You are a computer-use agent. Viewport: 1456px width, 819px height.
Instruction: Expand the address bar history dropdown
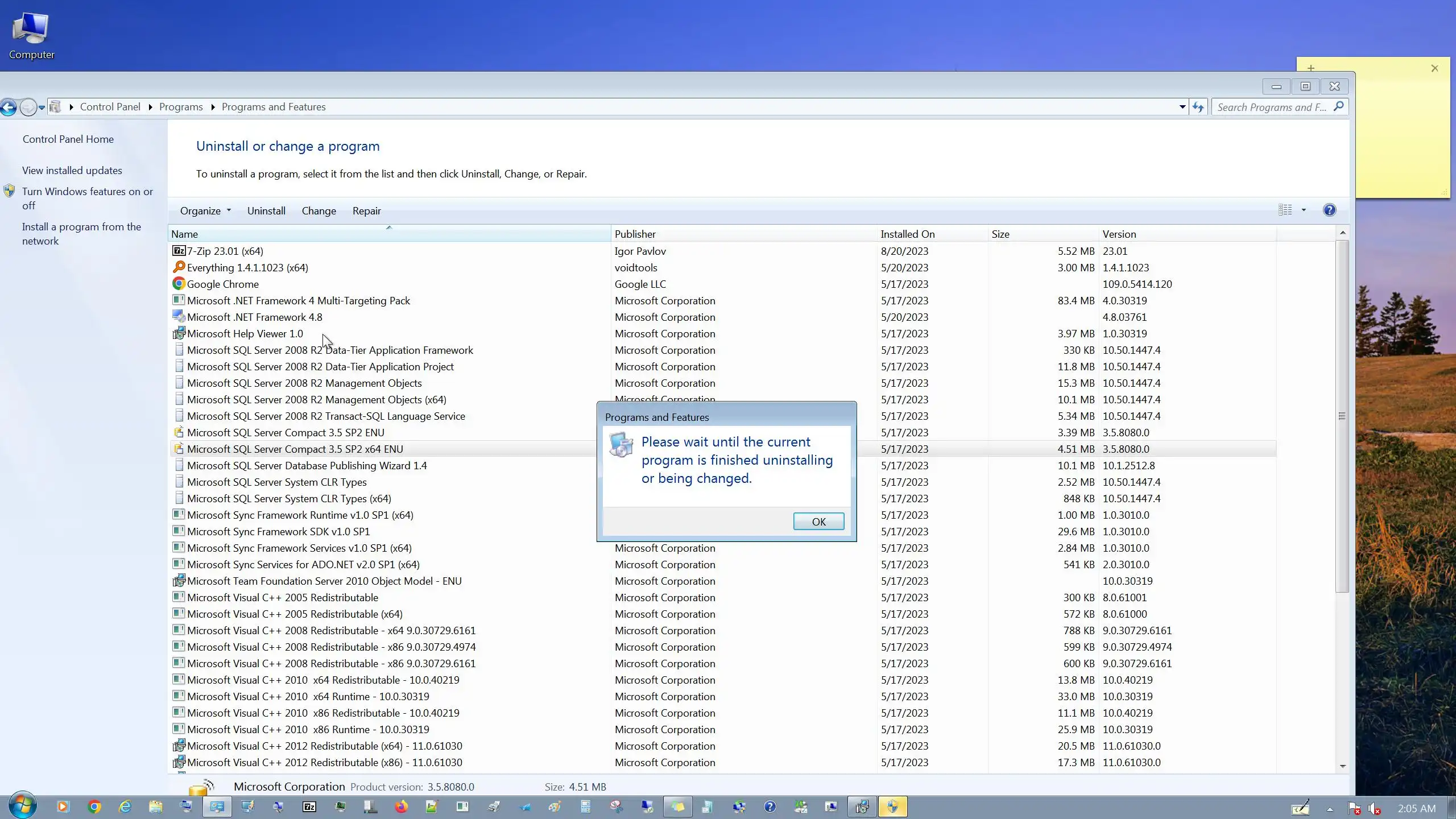(x=1182, y=107)
